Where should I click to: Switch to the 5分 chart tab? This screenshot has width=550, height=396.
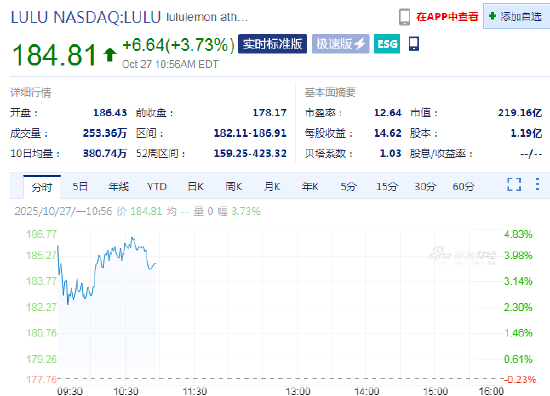pos(348,186)
